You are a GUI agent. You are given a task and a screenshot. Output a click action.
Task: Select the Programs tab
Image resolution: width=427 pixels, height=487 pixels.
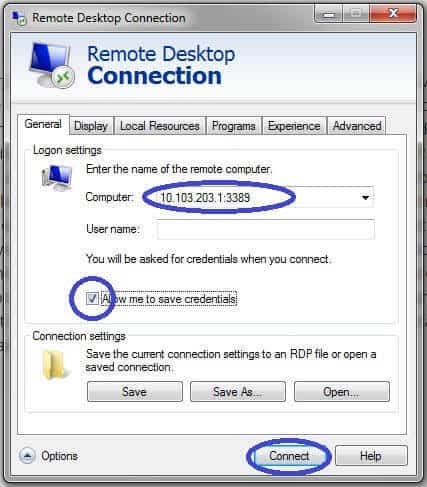(x=234, y=126)
